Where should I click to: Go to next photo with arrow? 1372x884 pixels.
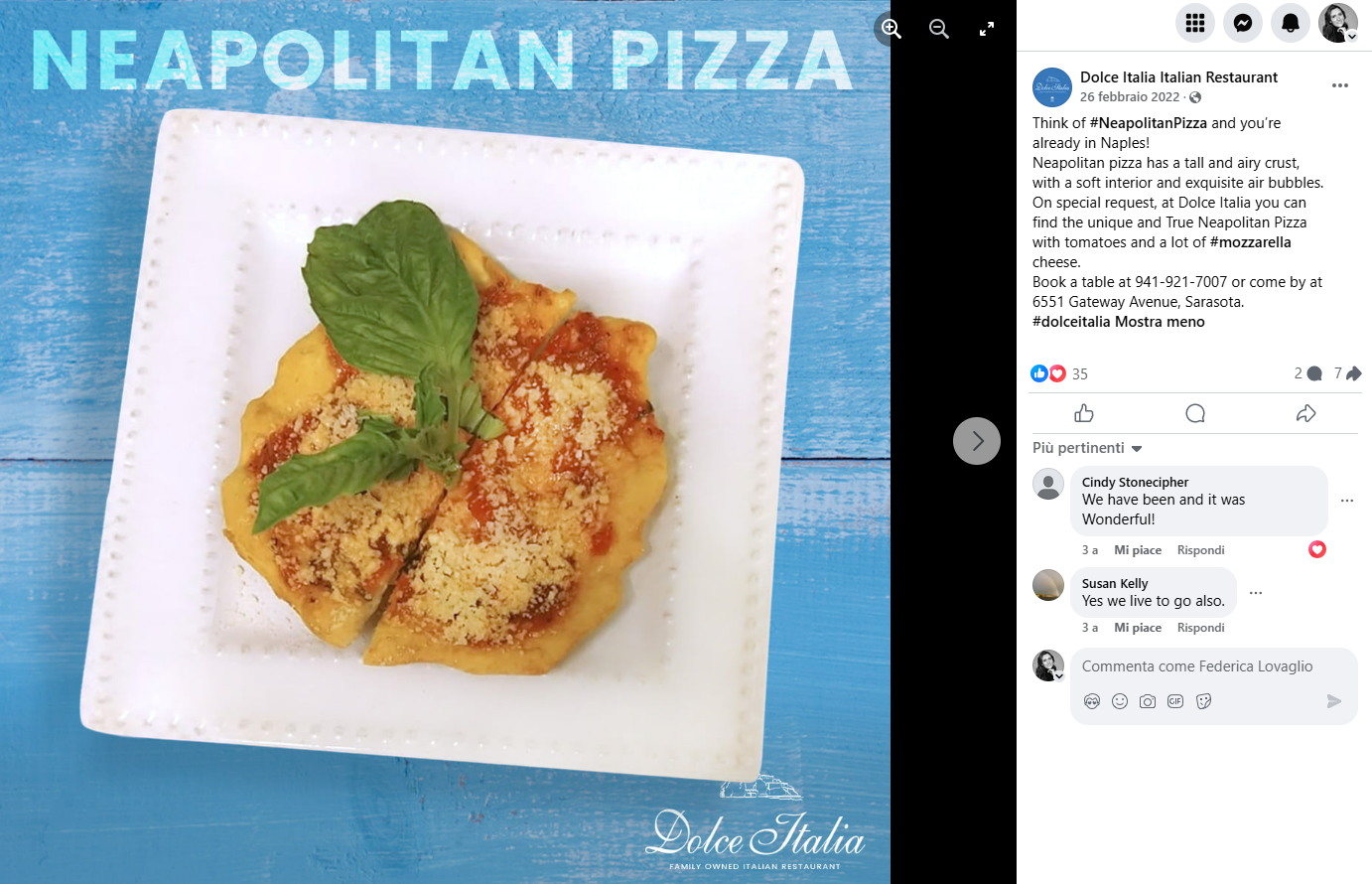(977, 441)
